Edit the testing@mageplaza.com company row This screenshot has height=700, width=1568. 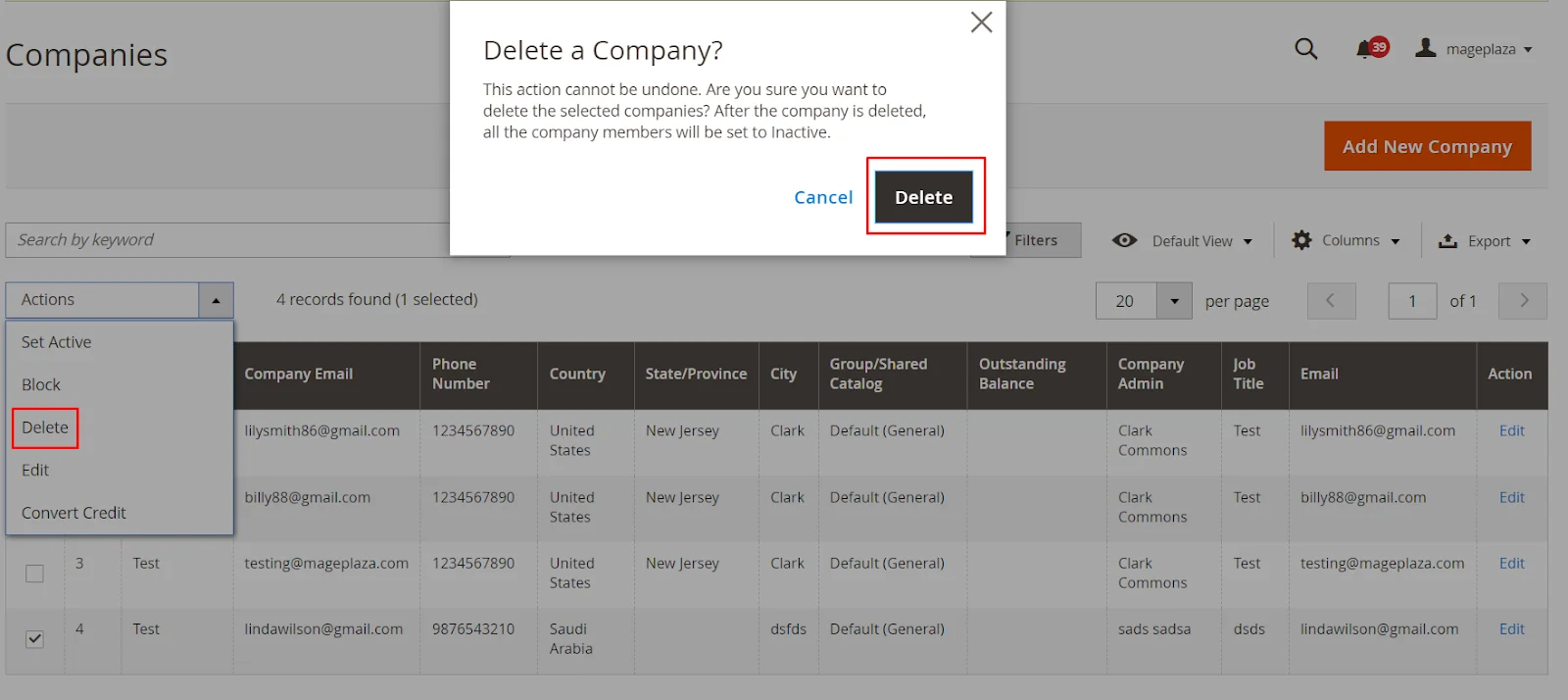[x=1511, y=563]
